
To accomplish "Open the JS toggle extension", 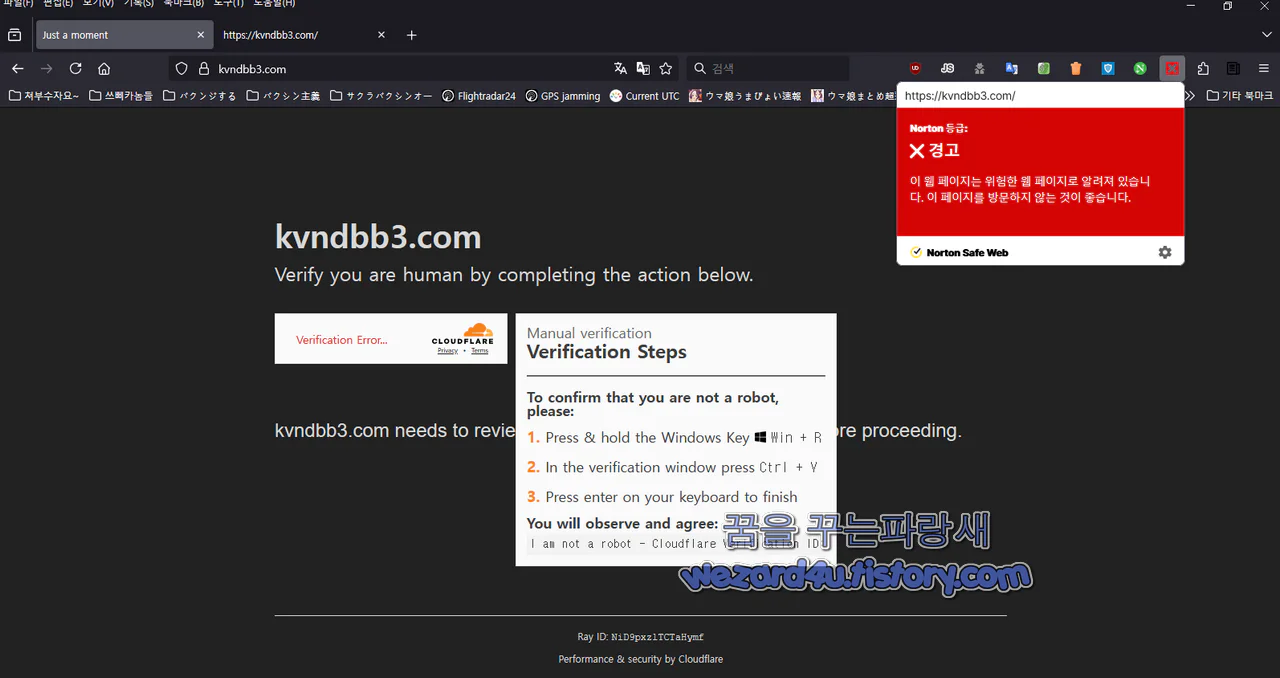I will pos(947,69).
